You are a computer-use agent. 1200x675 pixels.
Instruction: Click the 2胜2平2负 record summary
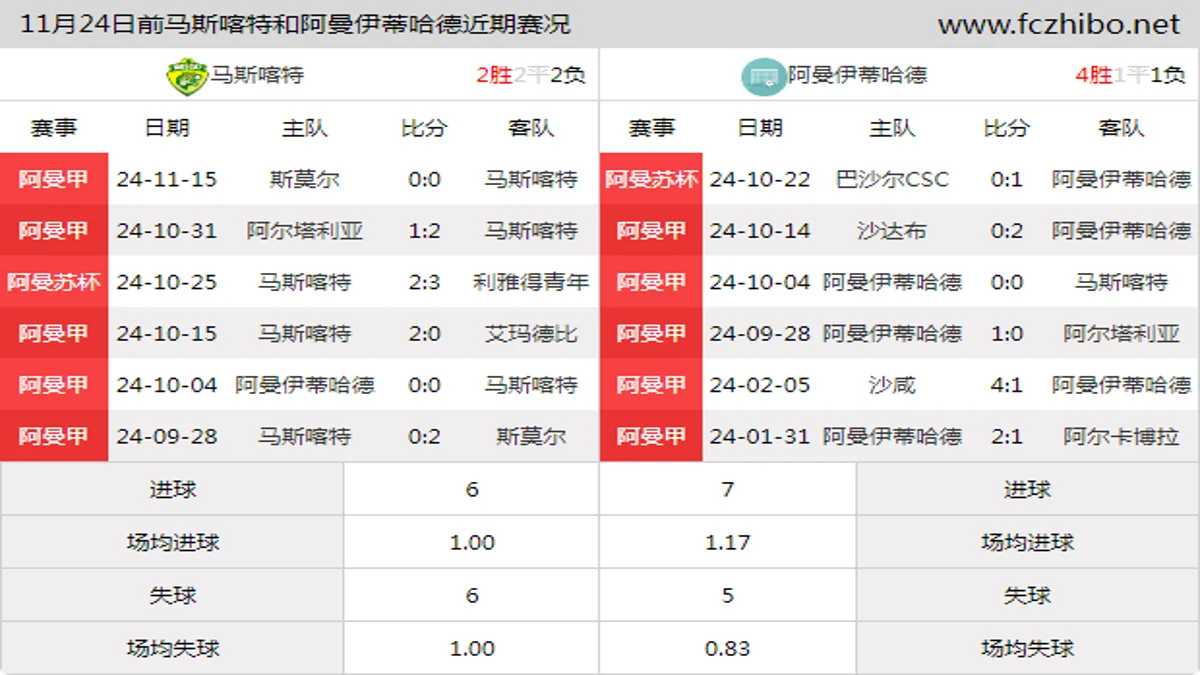tap(530, 75)
